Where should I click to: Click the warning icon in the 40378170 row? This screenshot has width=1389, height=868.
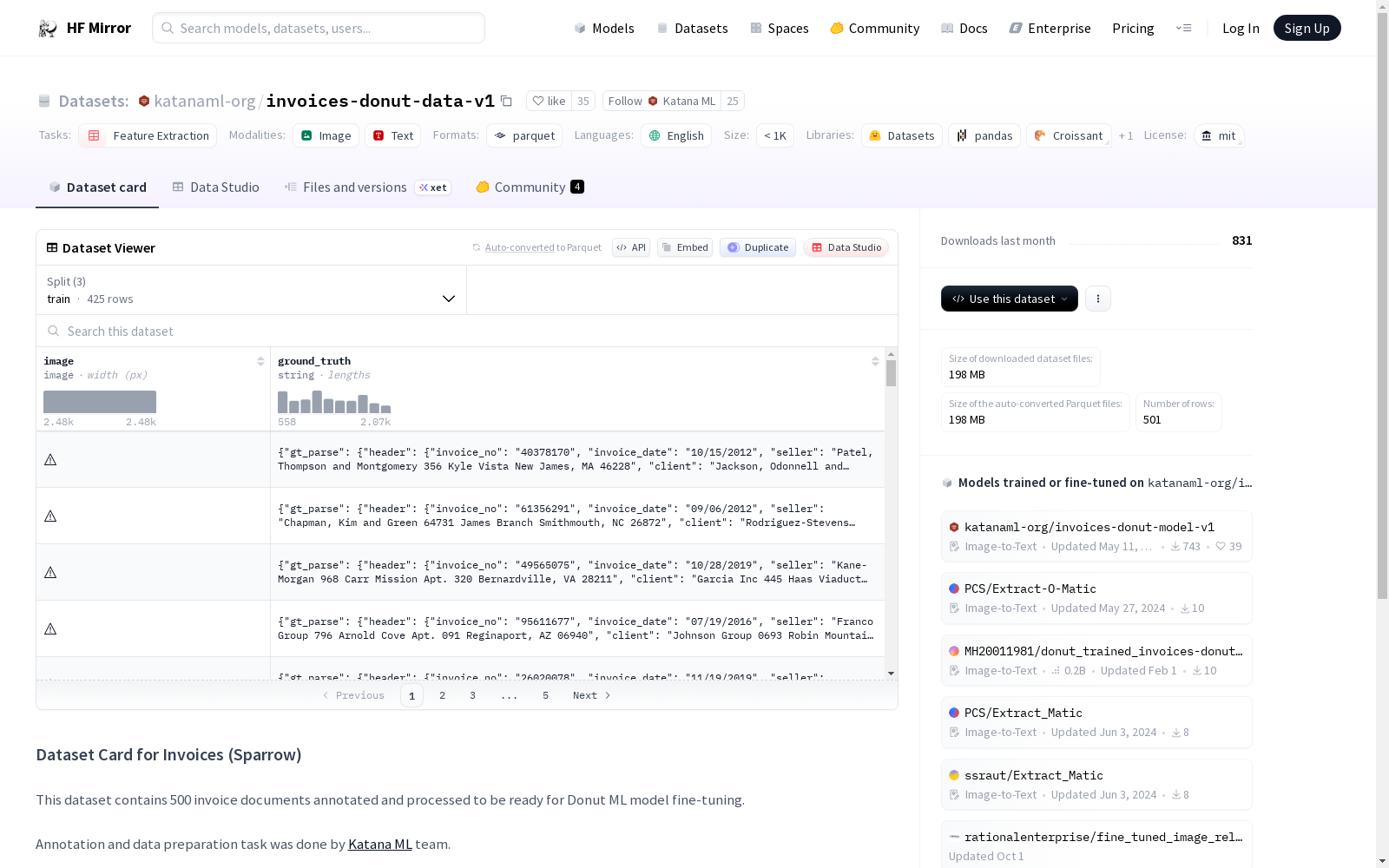[50, 459]
